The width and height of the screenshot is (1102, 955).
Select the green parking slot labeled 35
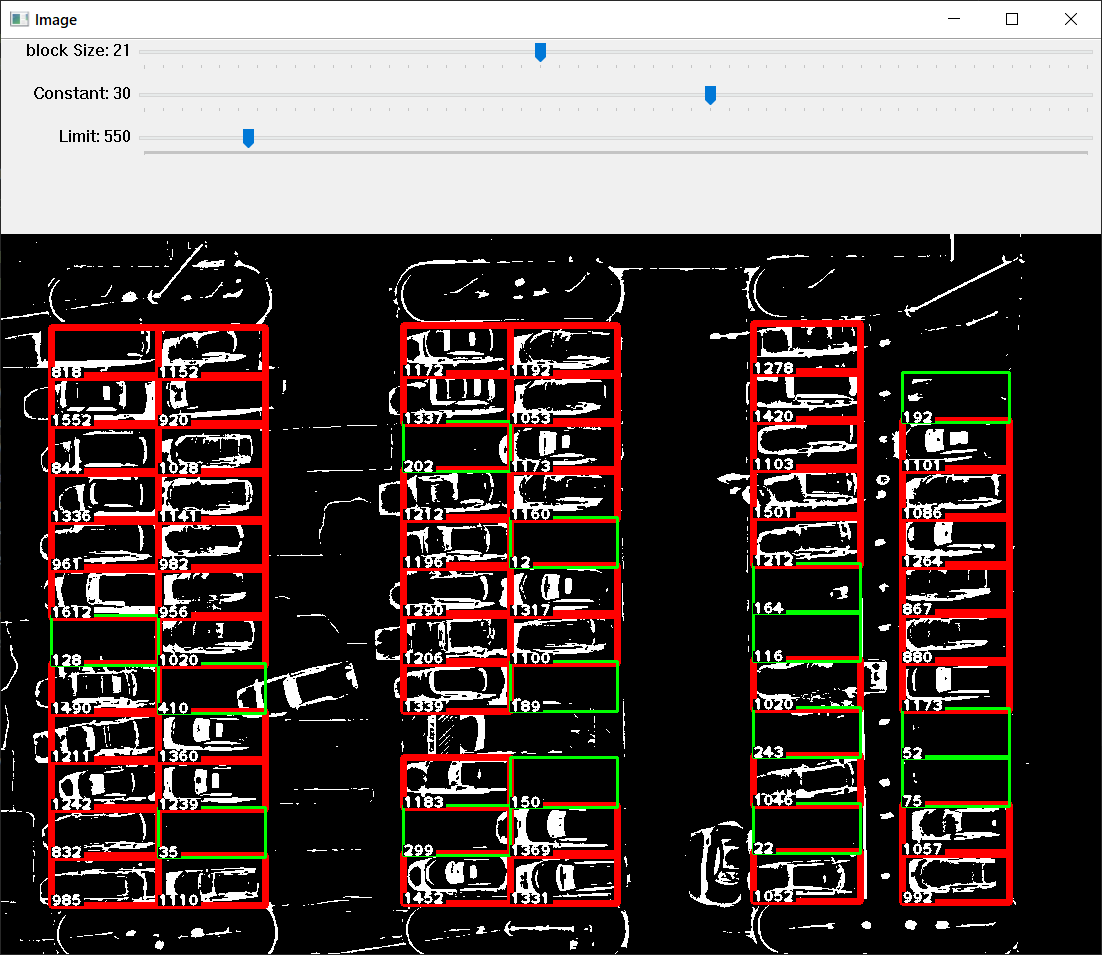point(212,833)
